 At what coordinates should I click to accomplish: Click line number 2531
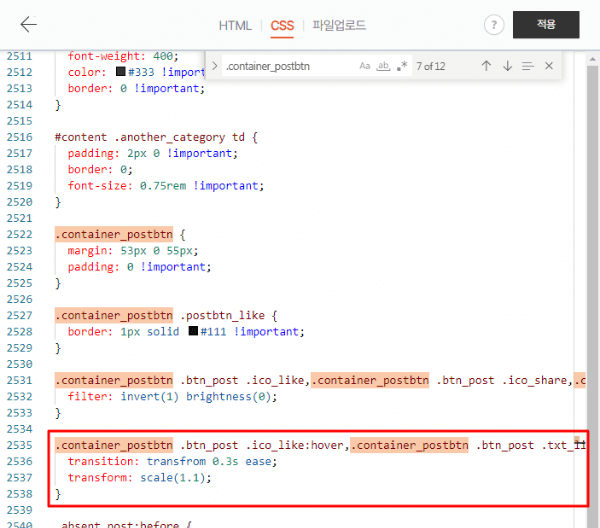point(20,380)
